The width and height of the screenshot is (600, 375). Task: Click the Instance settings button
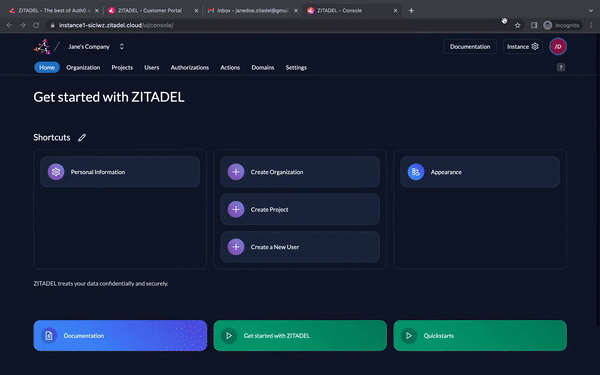(523, 47)
